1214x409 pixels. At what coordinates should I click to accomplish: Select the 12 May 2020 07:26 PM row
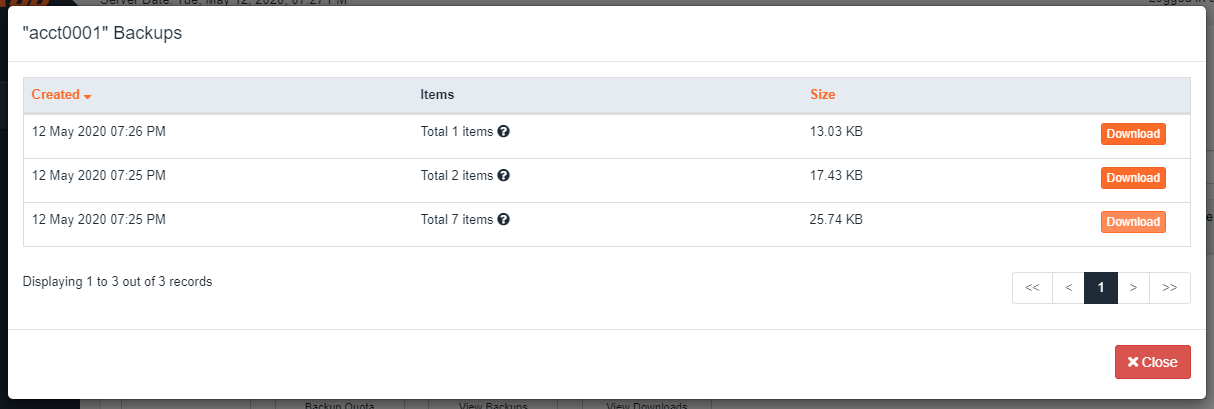[607, 135]
